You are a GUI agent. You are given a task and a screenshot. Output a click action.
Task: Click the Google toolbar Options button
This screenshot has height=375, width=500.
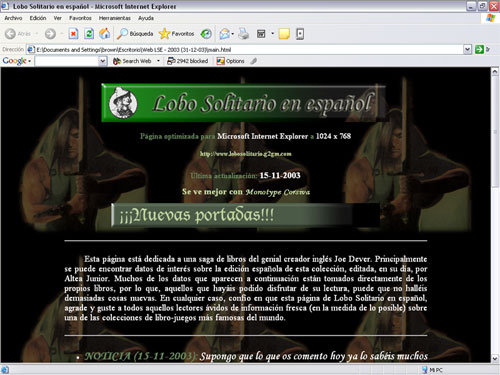(x=230, y=61)
